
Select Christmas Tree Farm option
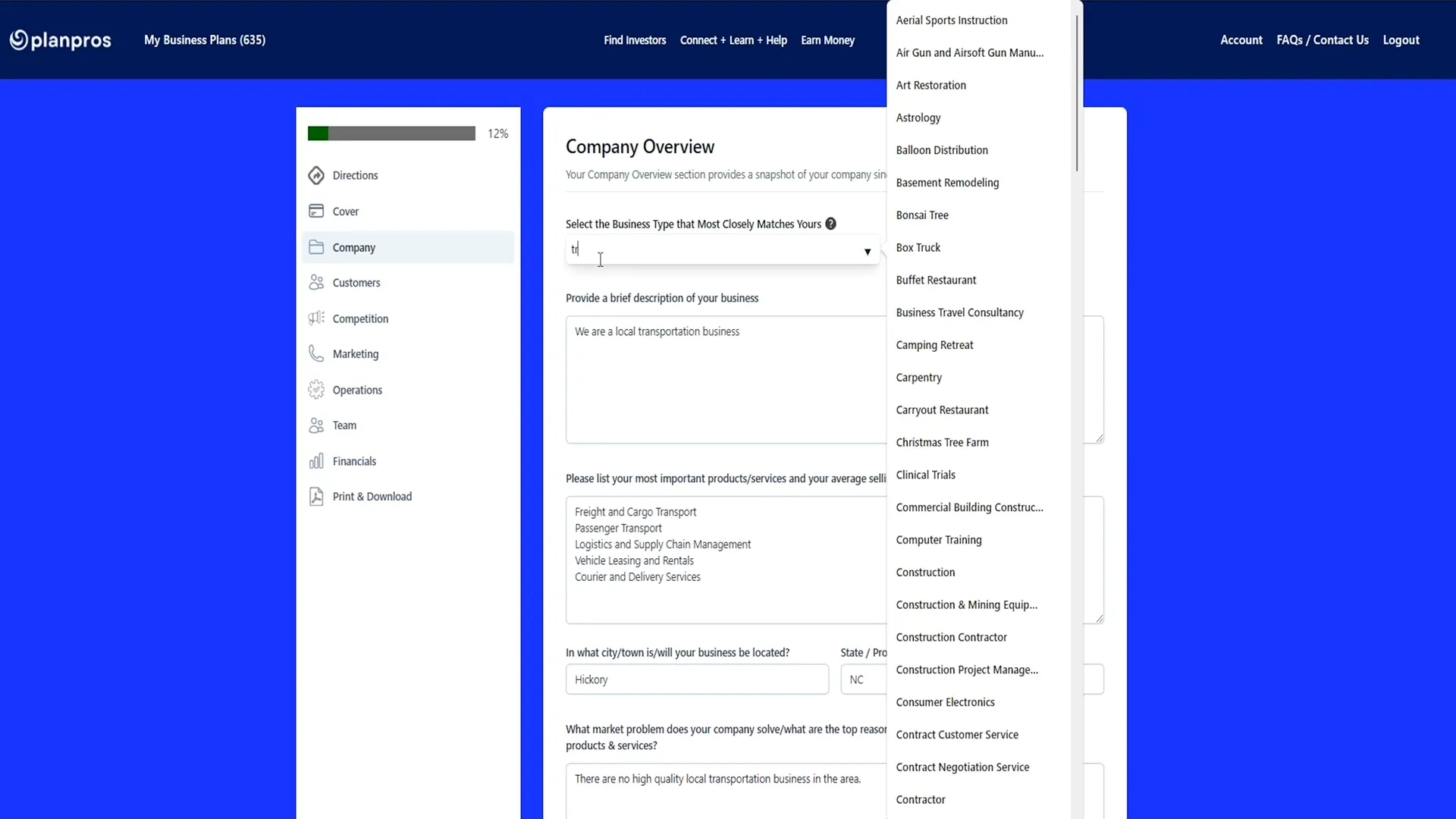coord(978,443)
